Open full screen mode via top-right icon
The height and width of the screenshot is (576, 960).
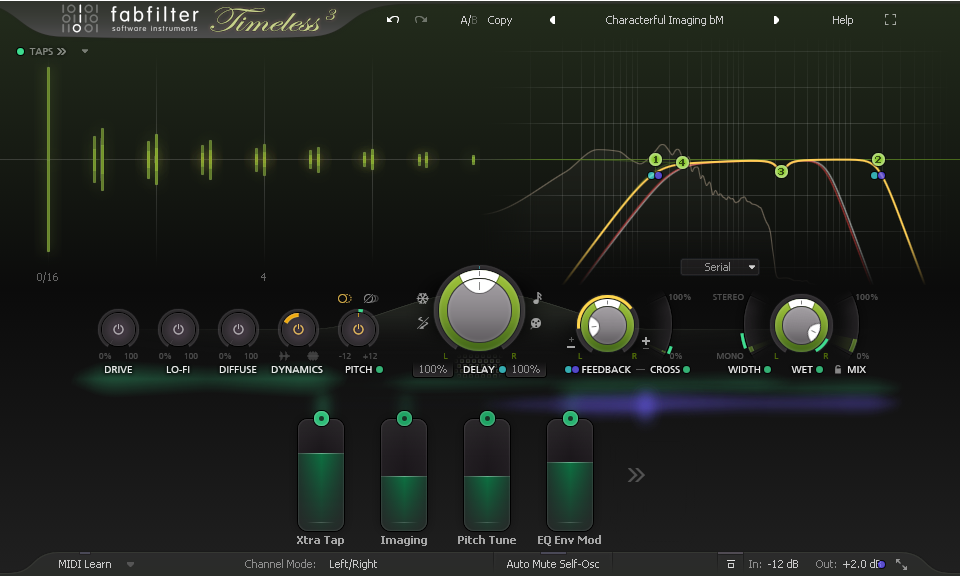[890, 19]
